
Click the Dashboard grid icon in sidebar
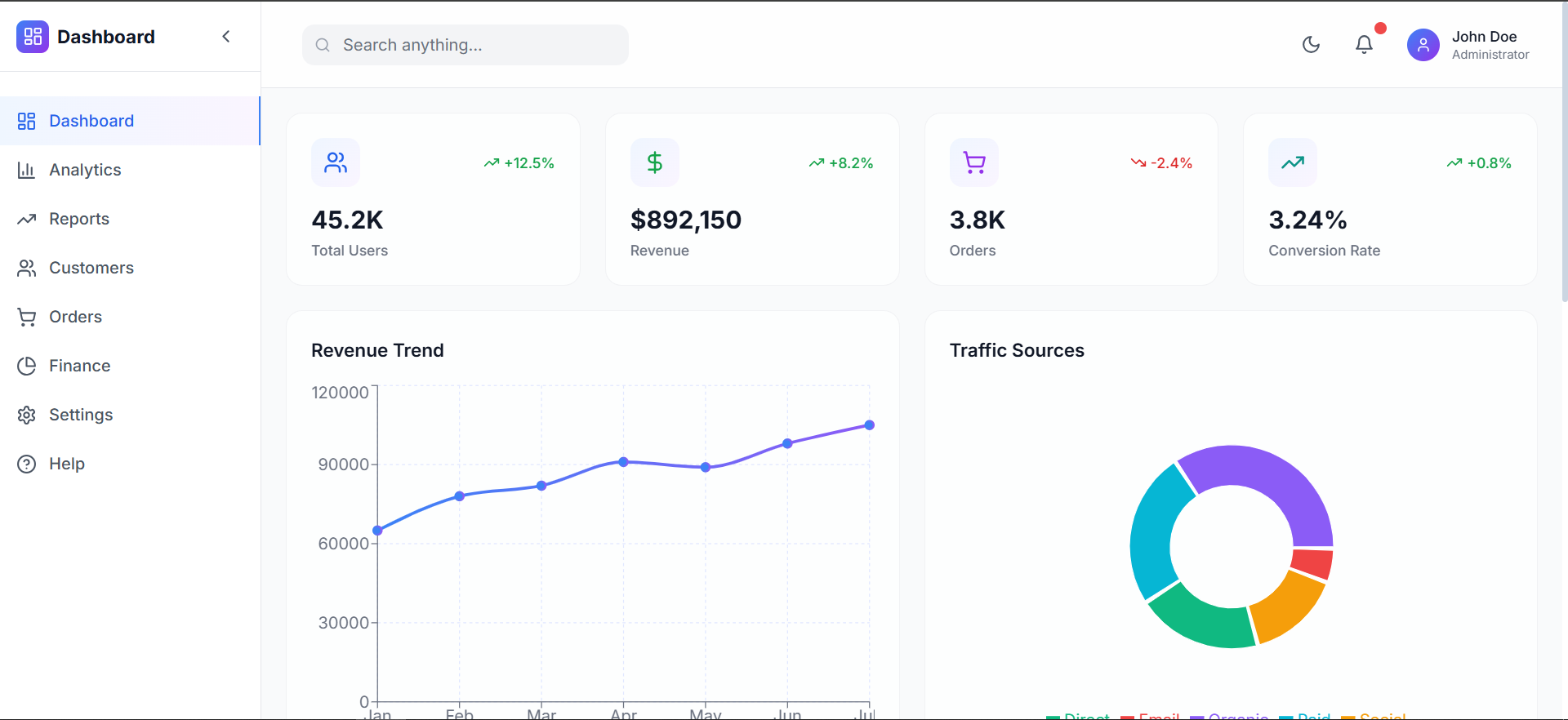27,121
